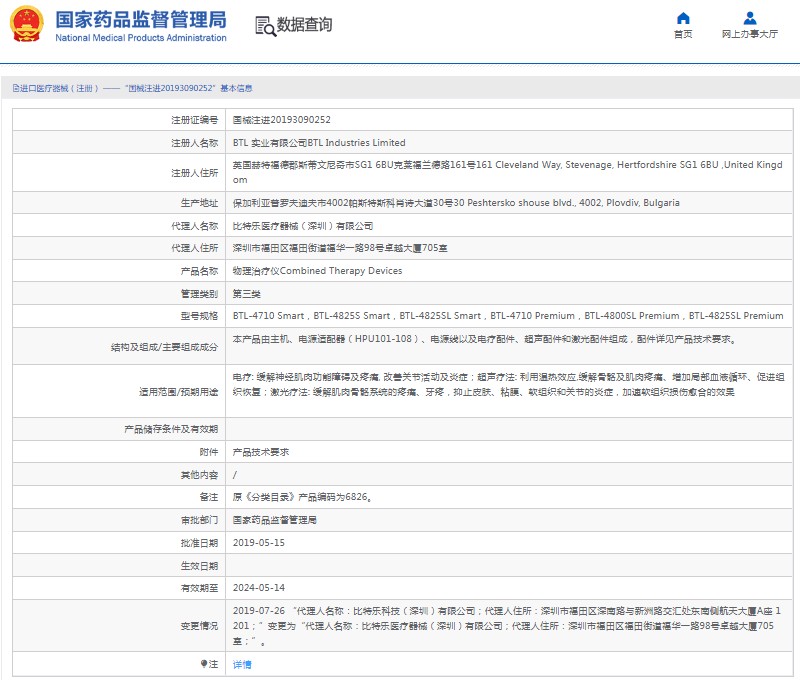
Task: Select expiry date 2024-05-14
Action: (x=259, y=588)
